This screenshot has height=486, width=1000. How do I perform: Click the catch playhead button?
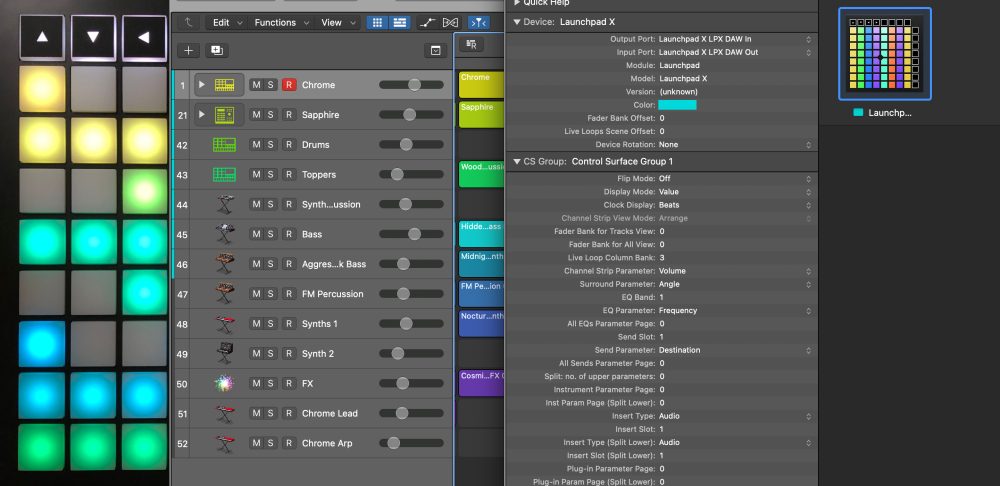point(478,22)
